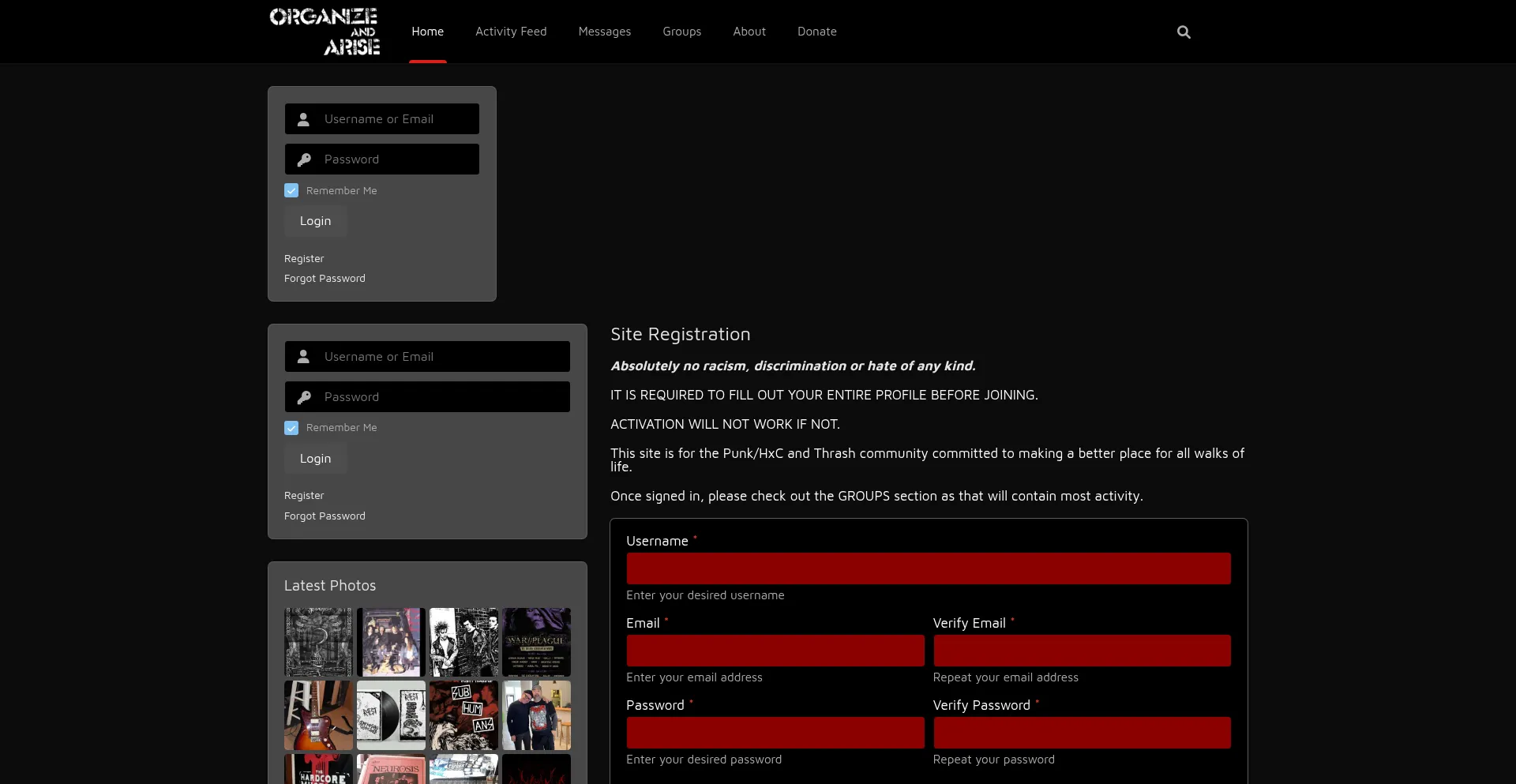View the two men standing photo
This screenshot has height=784, width=1516.
536,715
